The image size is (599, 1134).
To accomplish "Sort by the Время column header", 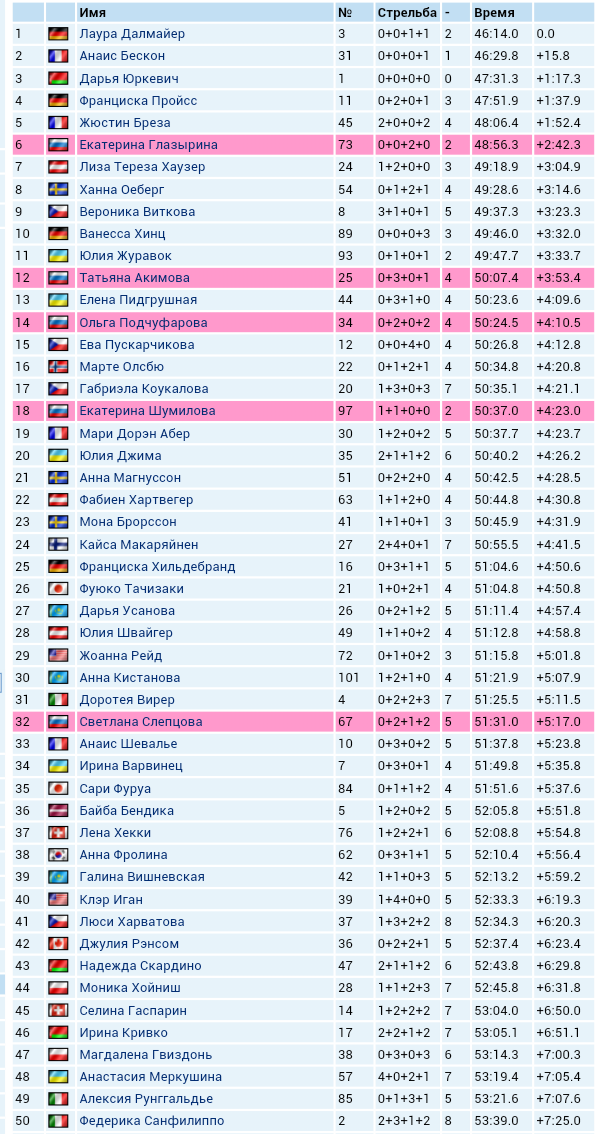I will [x=494, y=12].
